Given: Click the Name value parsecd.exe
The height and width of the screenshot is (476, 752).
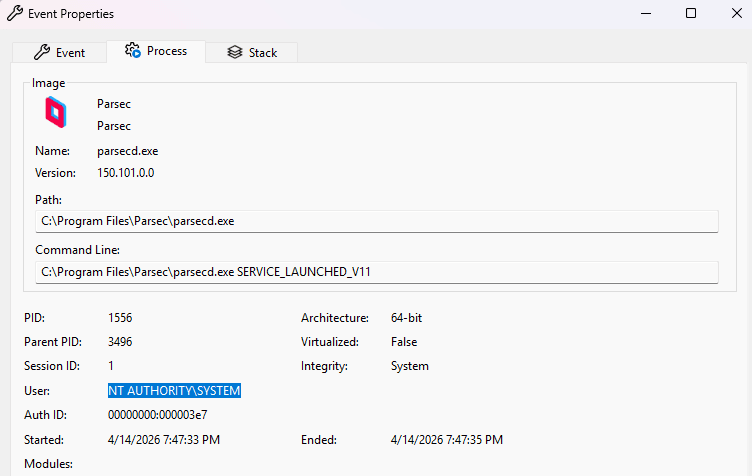Looking at the screenshot, I should (x=128, y=151).
